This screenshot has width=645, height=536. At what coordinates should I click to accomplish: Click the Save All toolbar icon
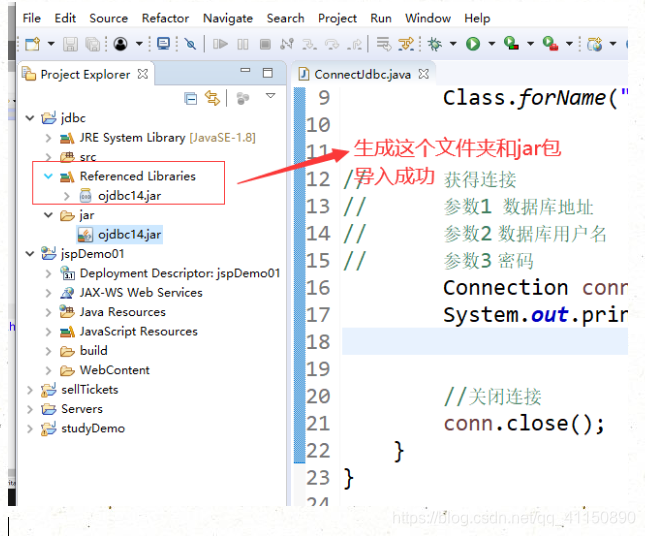click(x=93, y=44)
